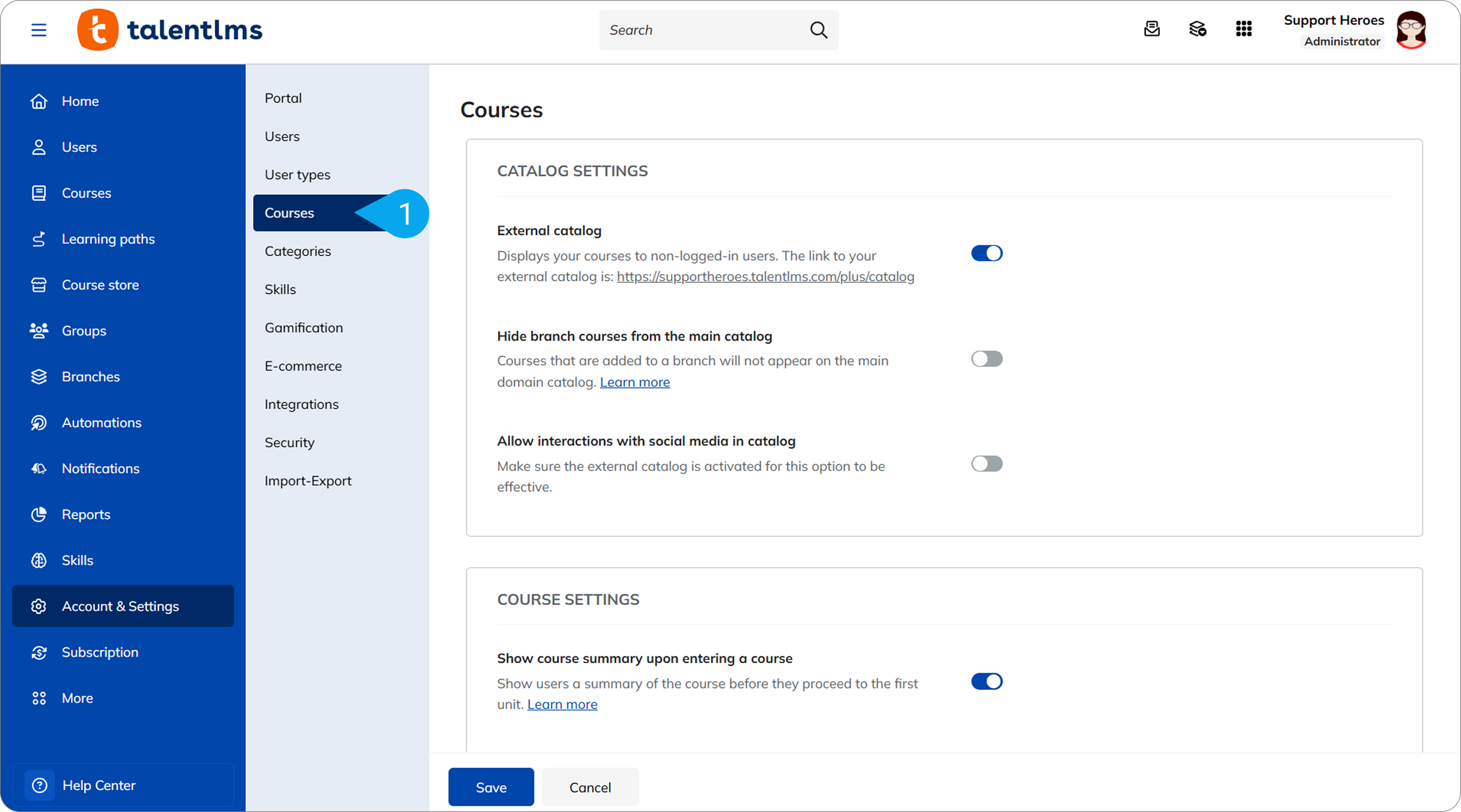This screenshot has width=1461, height=812.
Task: Open the messages inbox icon
Action: coord(1152,29)
